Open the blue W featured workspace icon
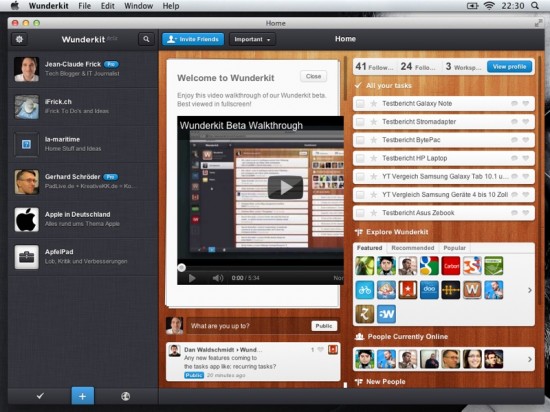 pos(387,314)
